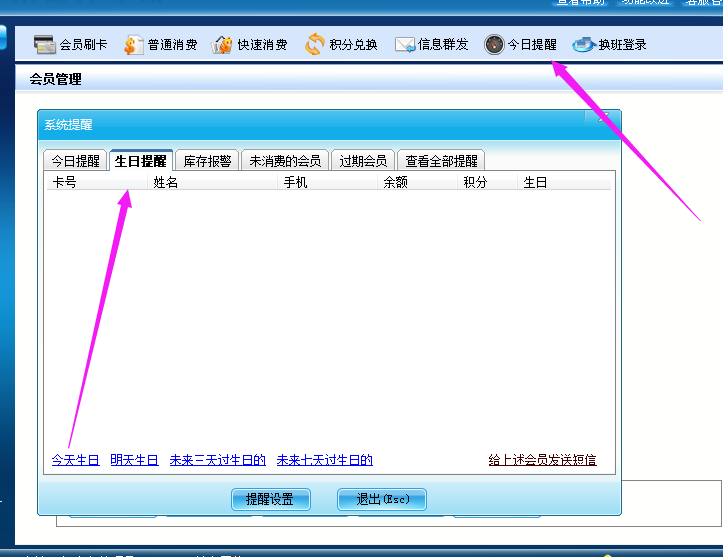Viewport: 723px width, 557px height.
Task: Click the 会员刷卡 card icon
Action: 45,45
